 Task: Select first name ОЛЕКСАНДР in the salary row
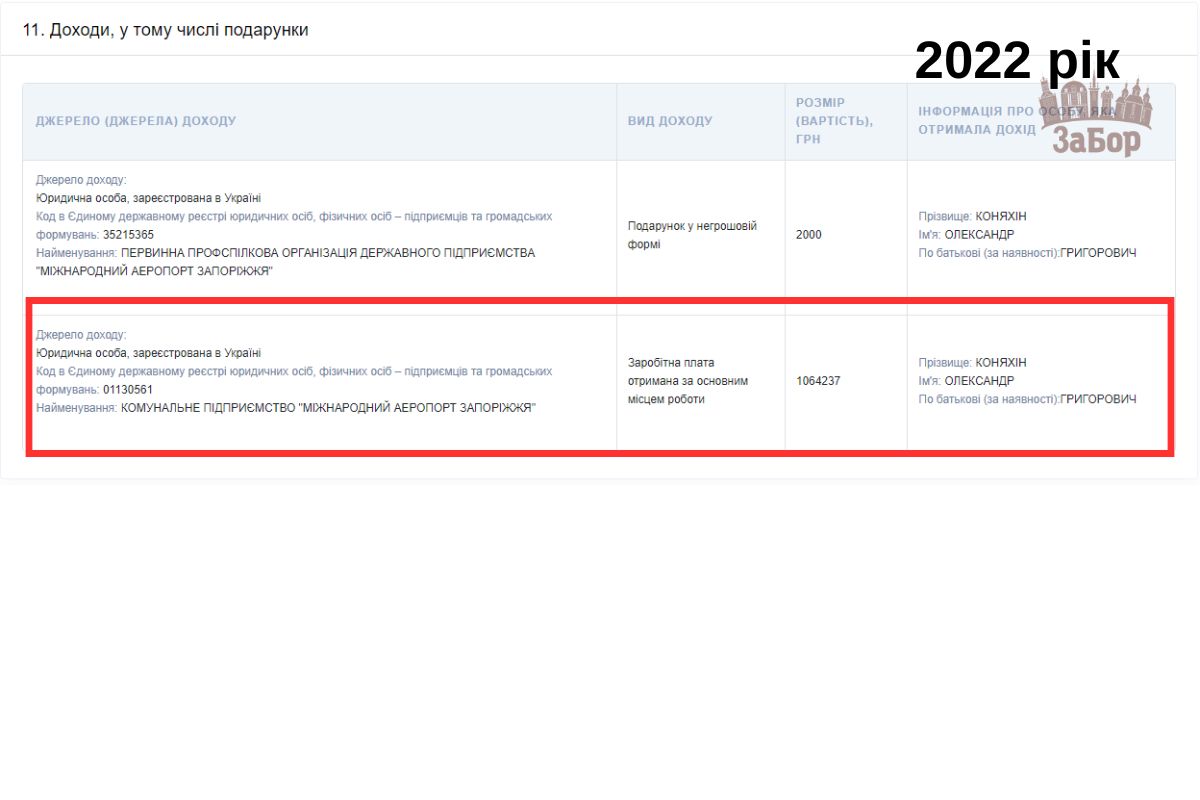(x=979, y=381)
